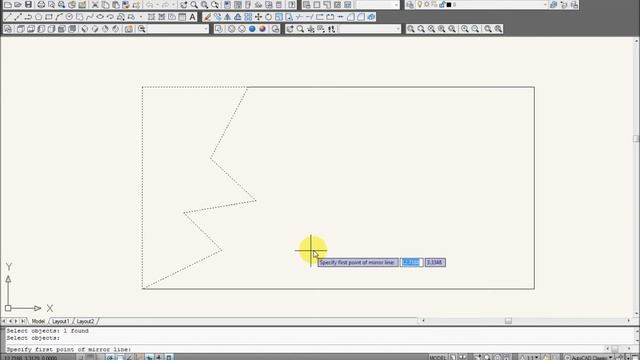Select the Rectangle draw tool
The width and height of the screenshot is (640, 360).
[49, 17]
